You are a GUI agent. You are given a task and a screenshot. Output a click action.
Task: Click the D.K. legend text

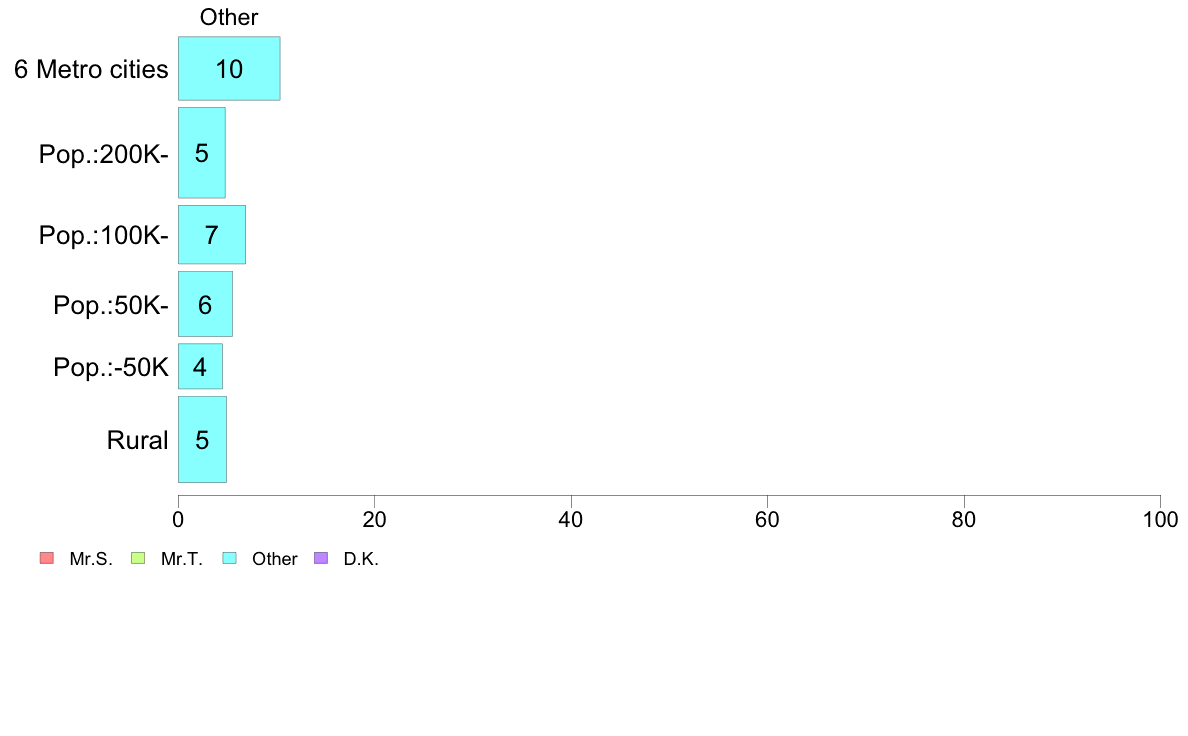361,559
